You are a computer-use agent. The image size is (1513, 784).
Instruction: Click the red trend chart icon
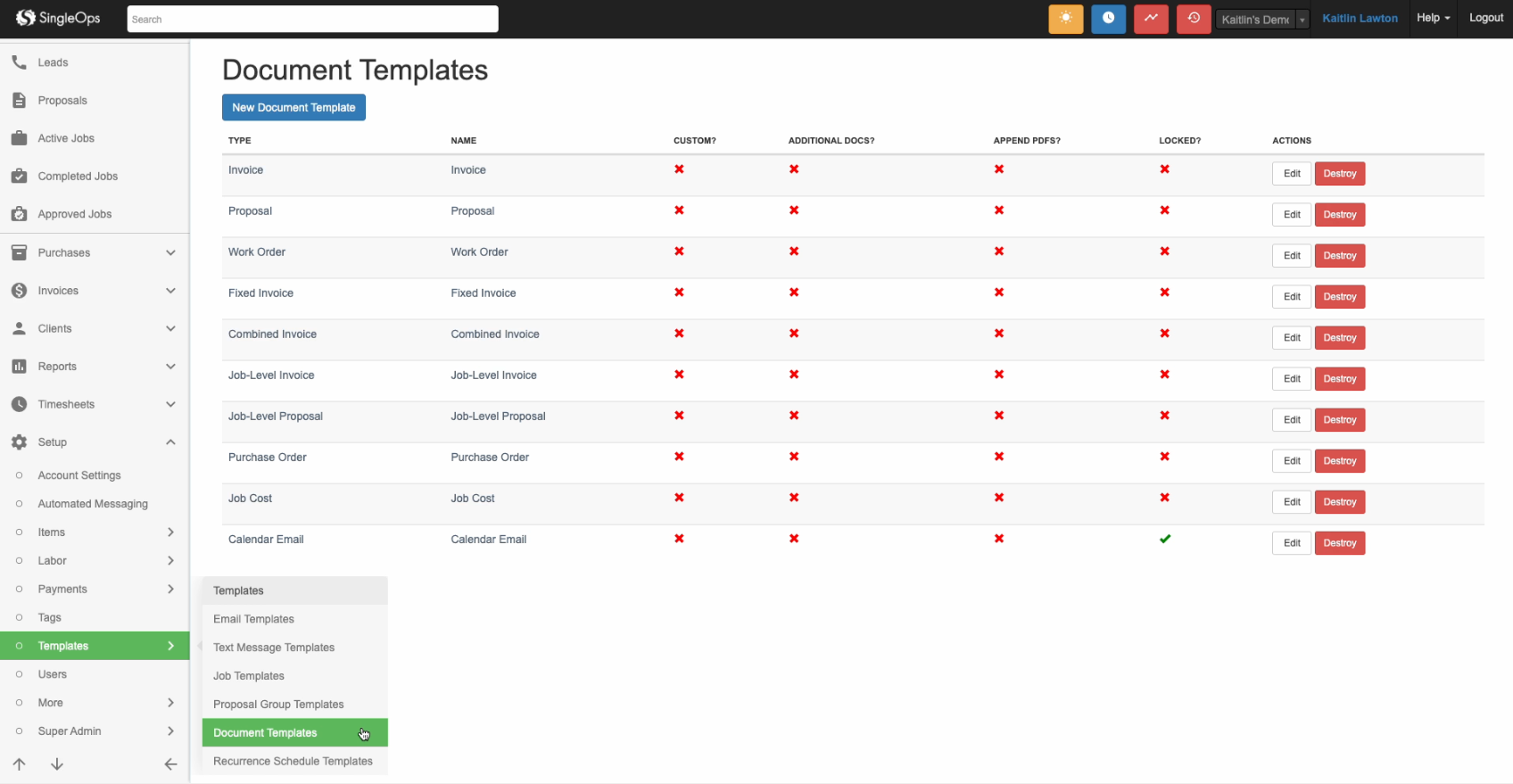(x=1151, y=19)
